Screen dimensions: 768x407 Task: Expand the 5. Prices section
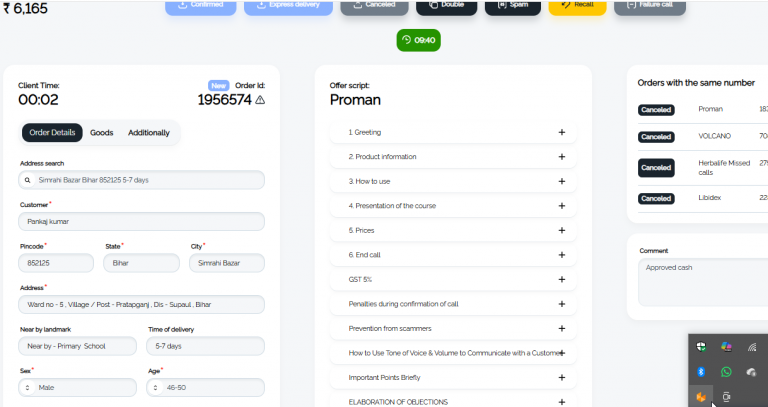click(453, 230)
